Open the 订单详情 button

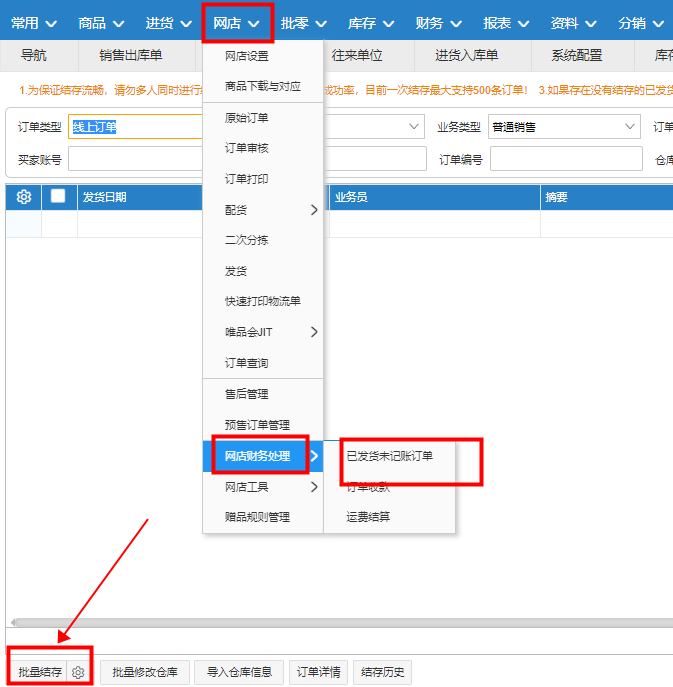point(320,672)
